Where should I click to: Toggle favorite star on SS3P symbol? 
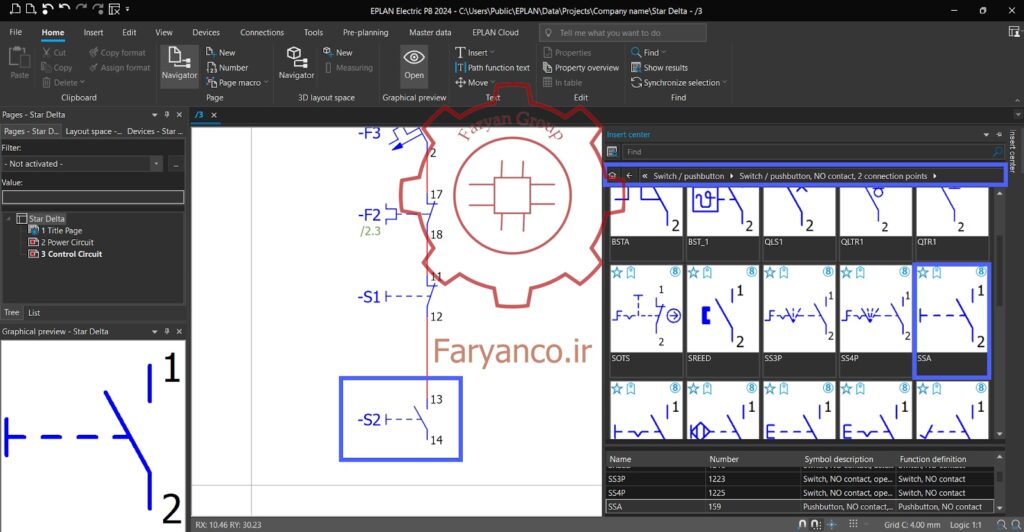pos(770,272)
